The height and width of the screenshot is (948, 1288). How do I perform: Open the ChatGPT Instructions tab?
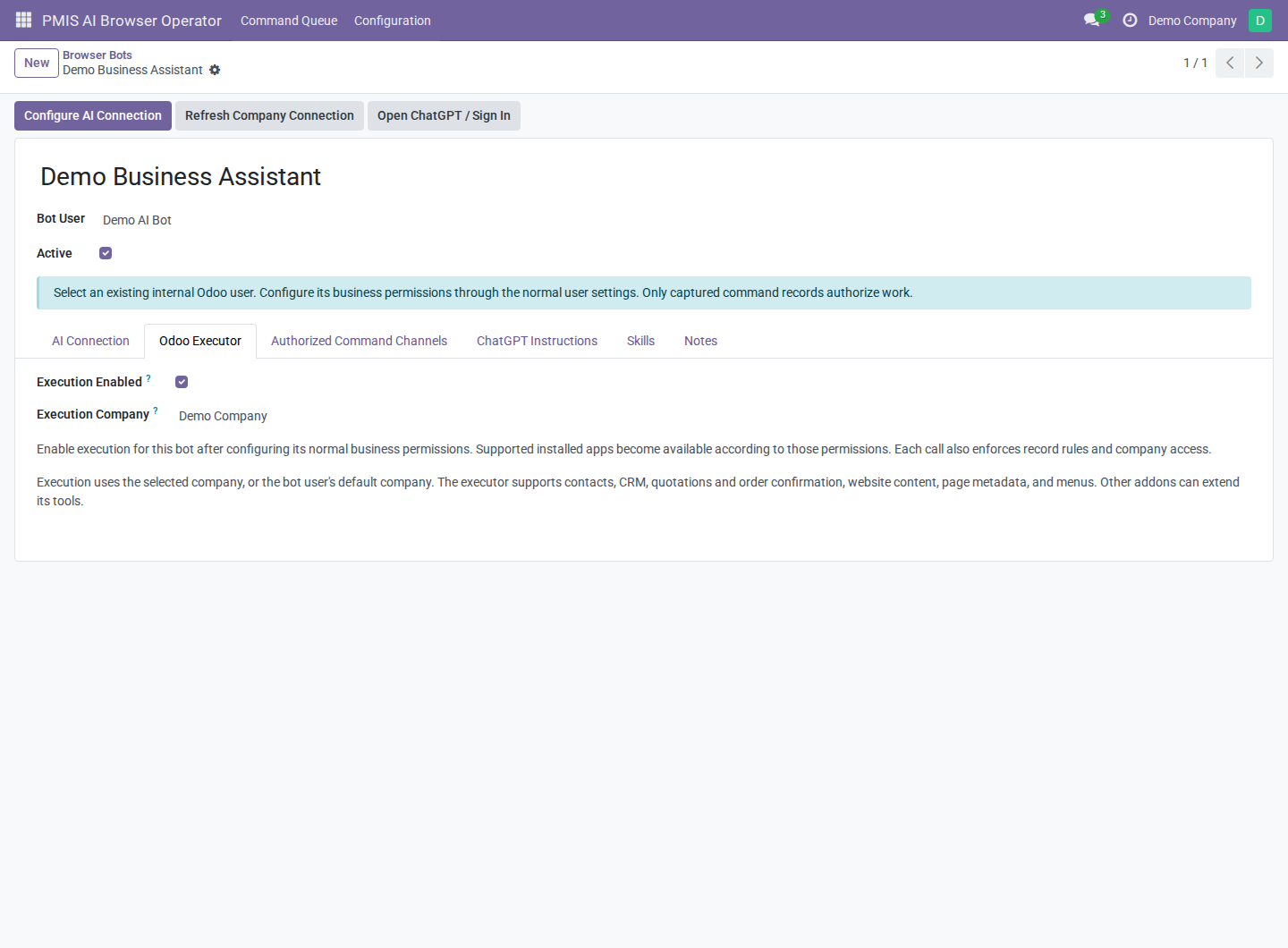coord(537,341)
